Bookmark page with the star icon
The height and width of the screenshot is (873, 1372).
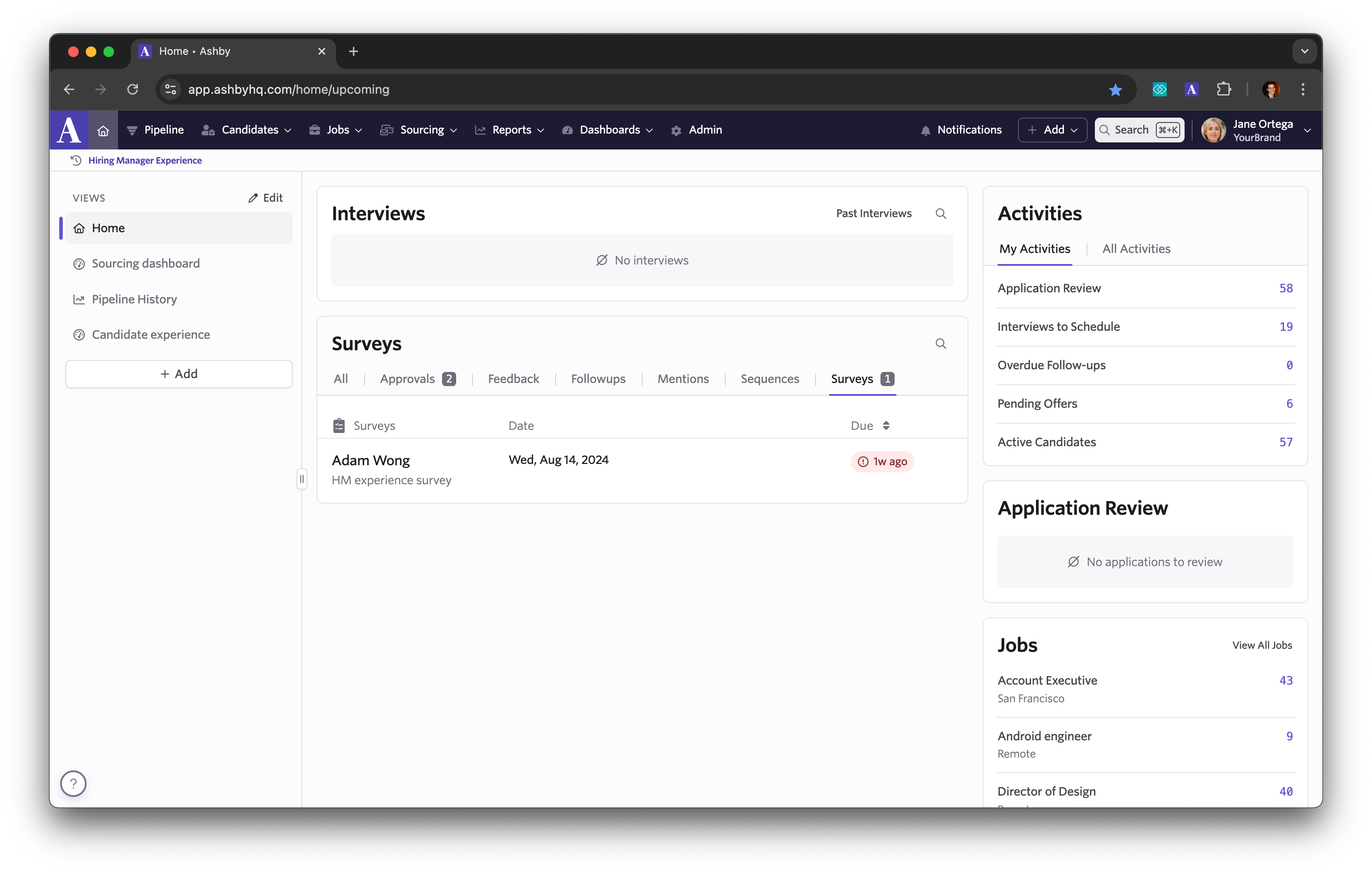1115,89
